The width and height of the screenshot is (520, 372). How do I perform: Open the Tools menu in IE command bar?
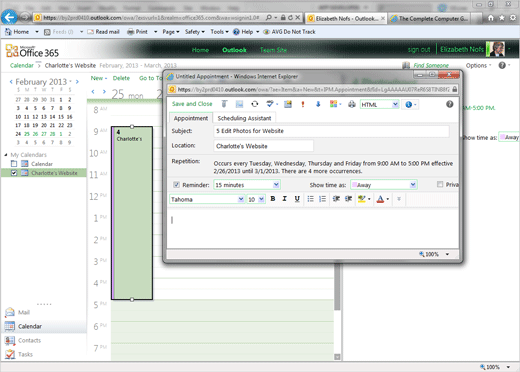tap(219, 32)
